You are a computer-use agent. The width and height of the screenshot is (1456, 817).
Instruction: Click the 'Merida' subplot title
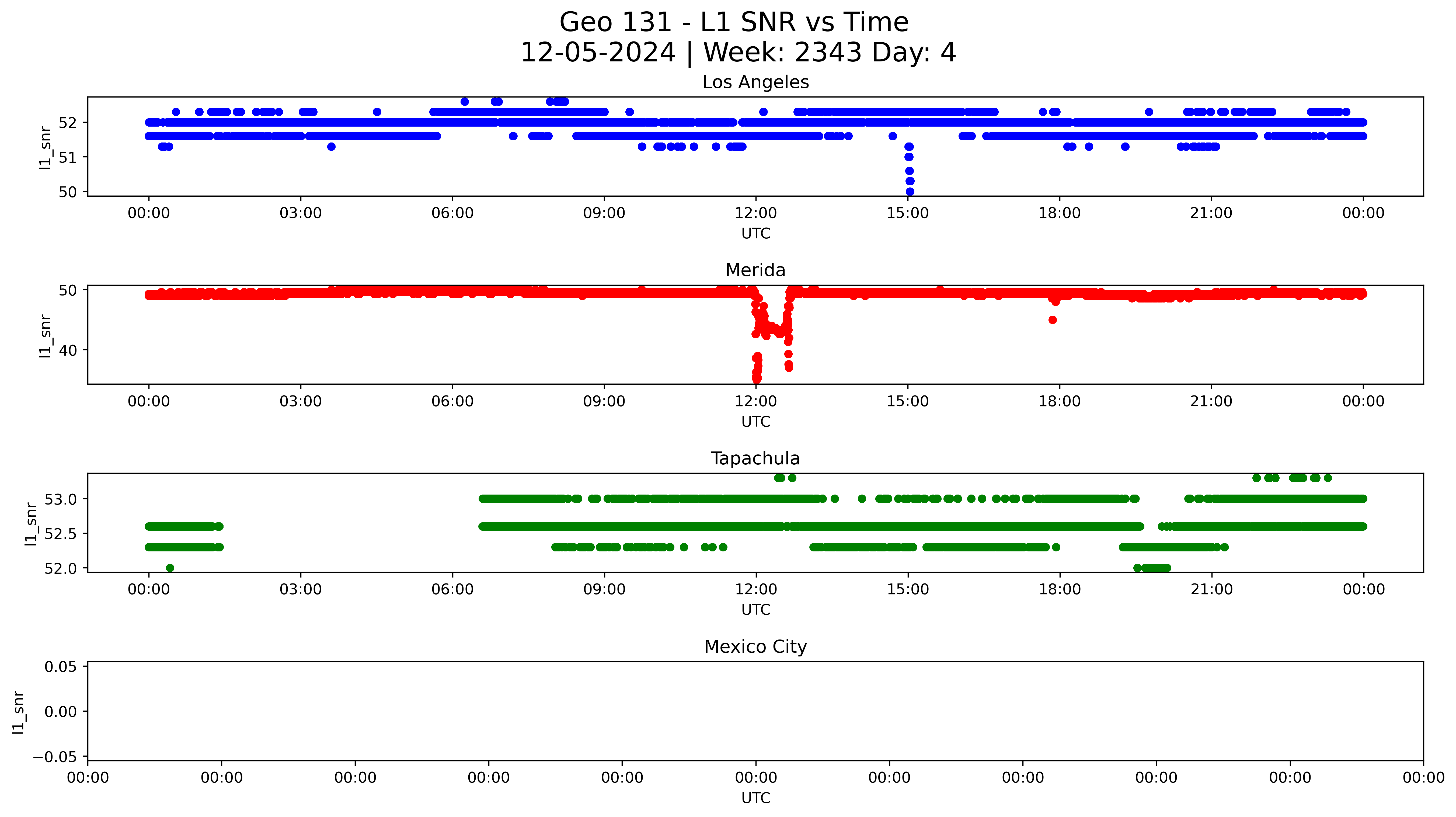[x=755, y=270]
